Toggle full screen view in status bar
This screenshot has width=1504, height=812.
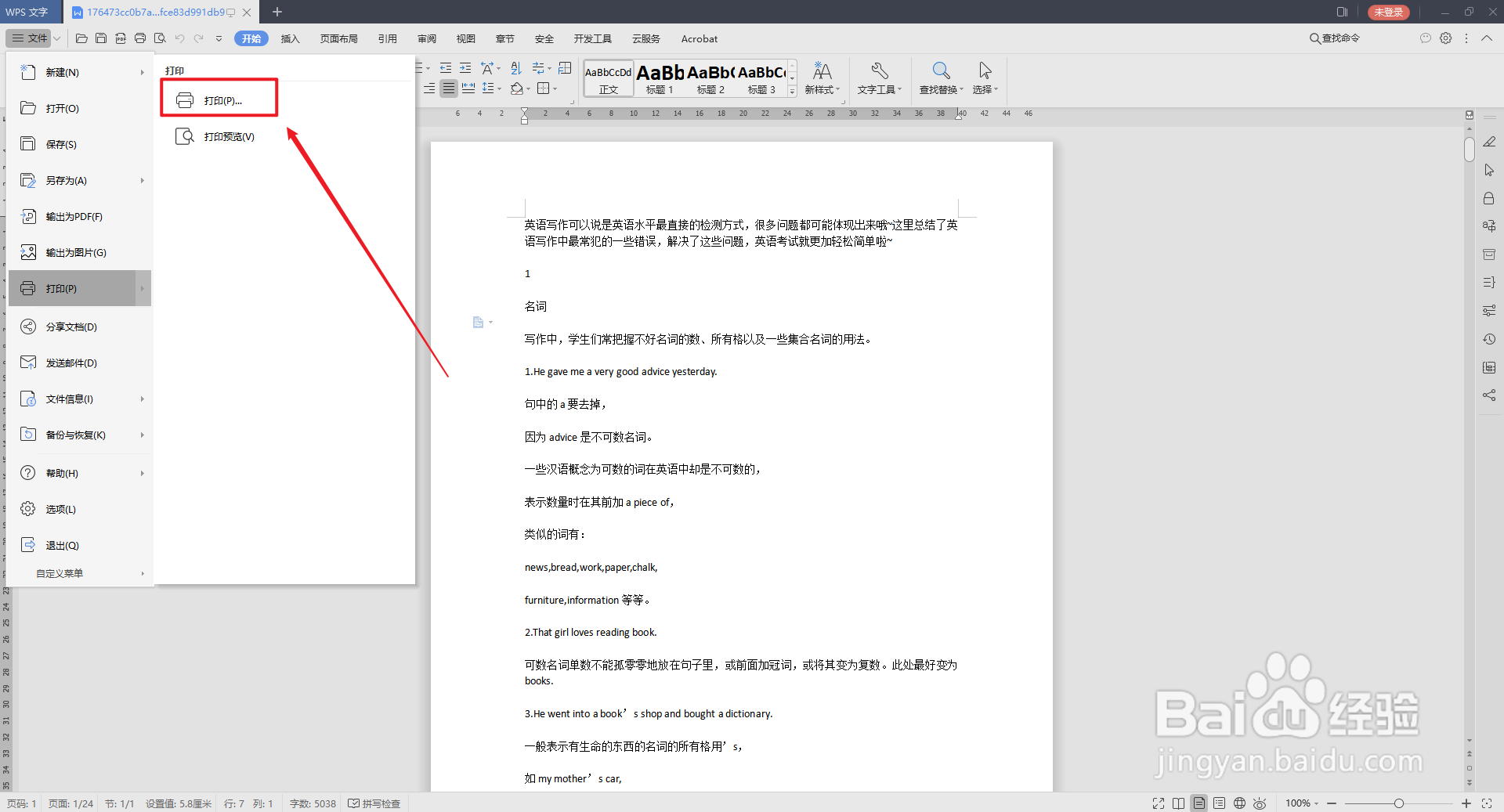(x=1159, y=803)
